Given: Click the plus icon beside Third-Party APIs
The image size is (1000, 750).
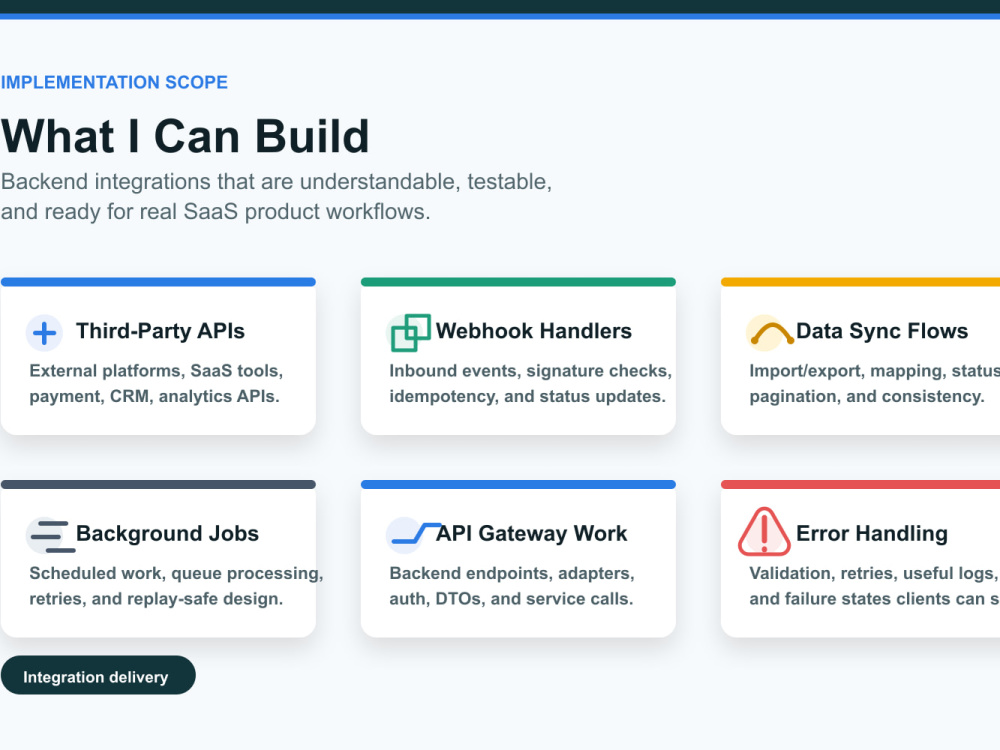Looking at the screenshot, I should [x=44, y=333].
